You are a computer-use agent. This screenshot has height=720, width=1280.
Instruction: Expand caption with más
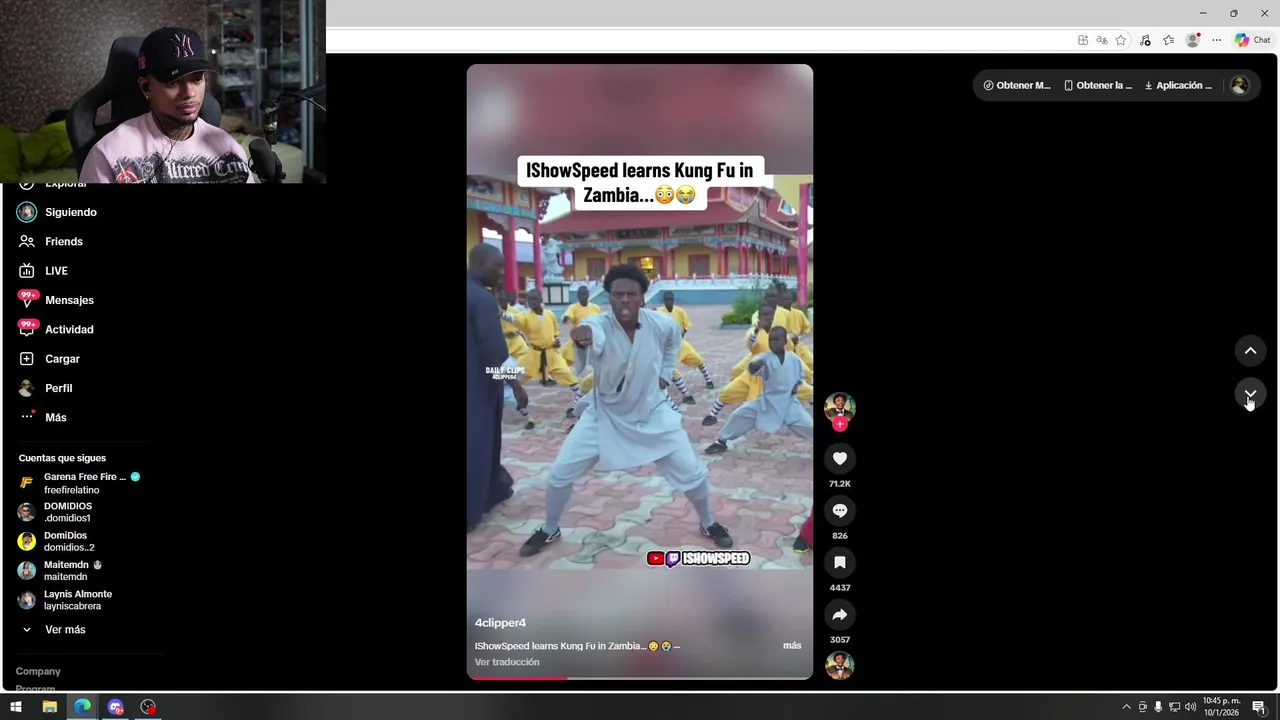click(792, 646)
